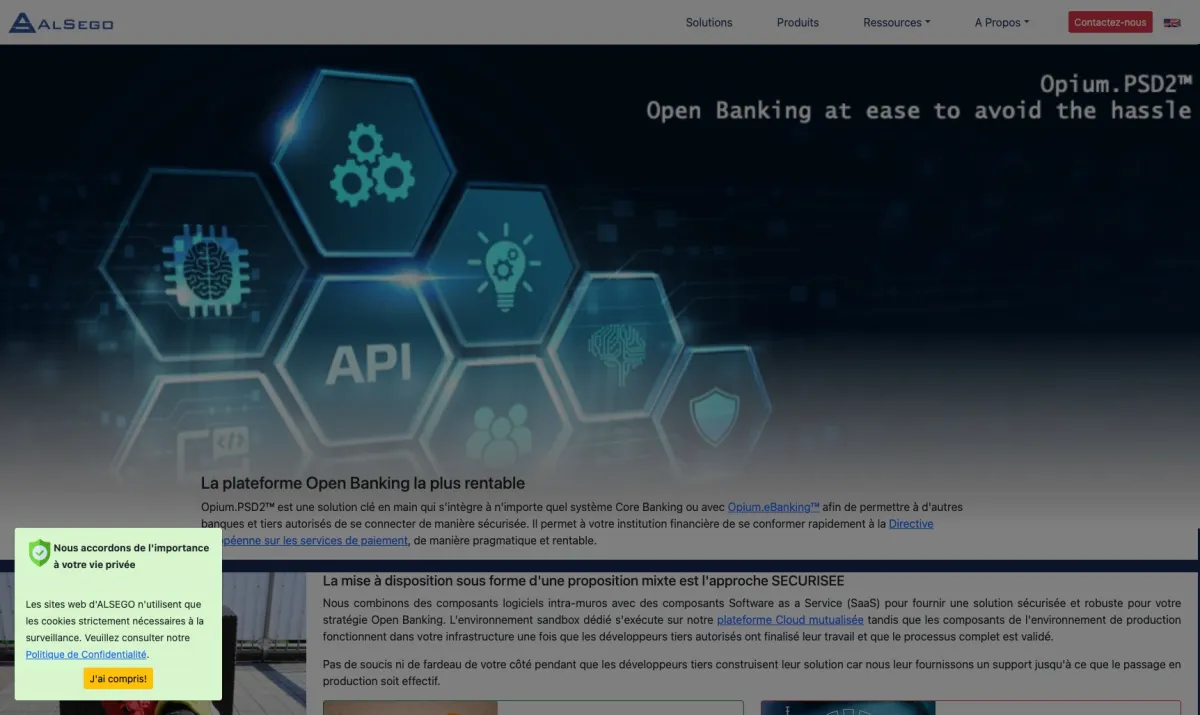Click the heading about 'l'approche SECURISEE'
The image size is (1200, 715).
coord(584,580)
